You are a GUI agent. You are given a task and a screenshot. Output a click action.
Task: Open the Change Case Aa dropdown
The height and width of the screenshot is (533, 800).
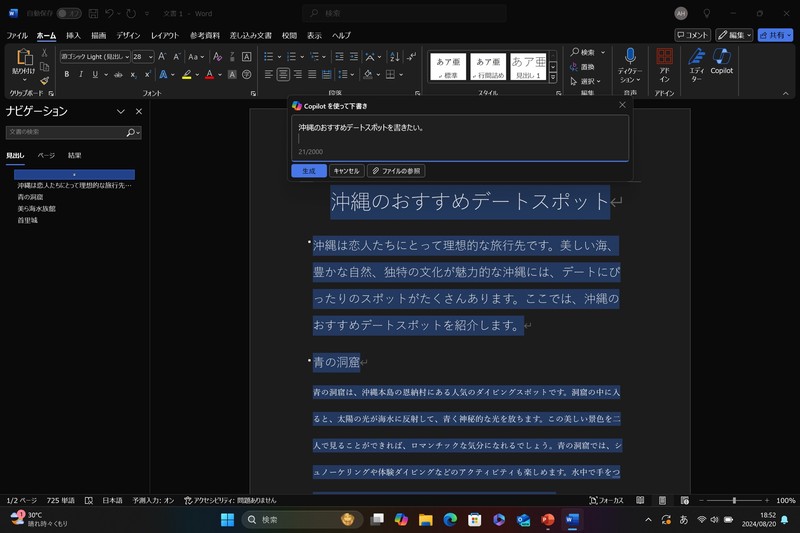[196, 57]
